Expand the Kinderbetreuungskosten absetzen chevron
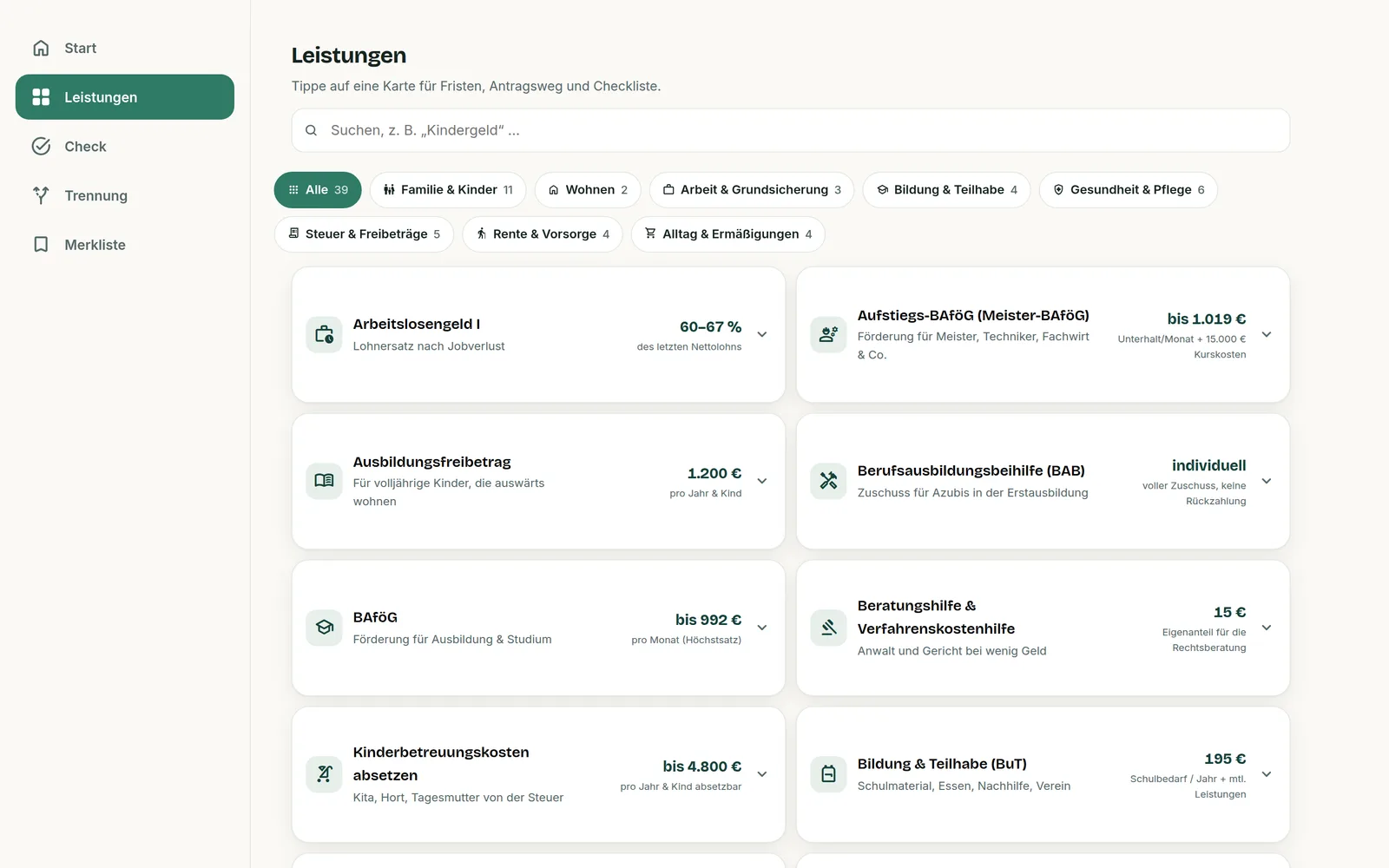The width and height of the screenshot is (1389, 868). (762, 774)
